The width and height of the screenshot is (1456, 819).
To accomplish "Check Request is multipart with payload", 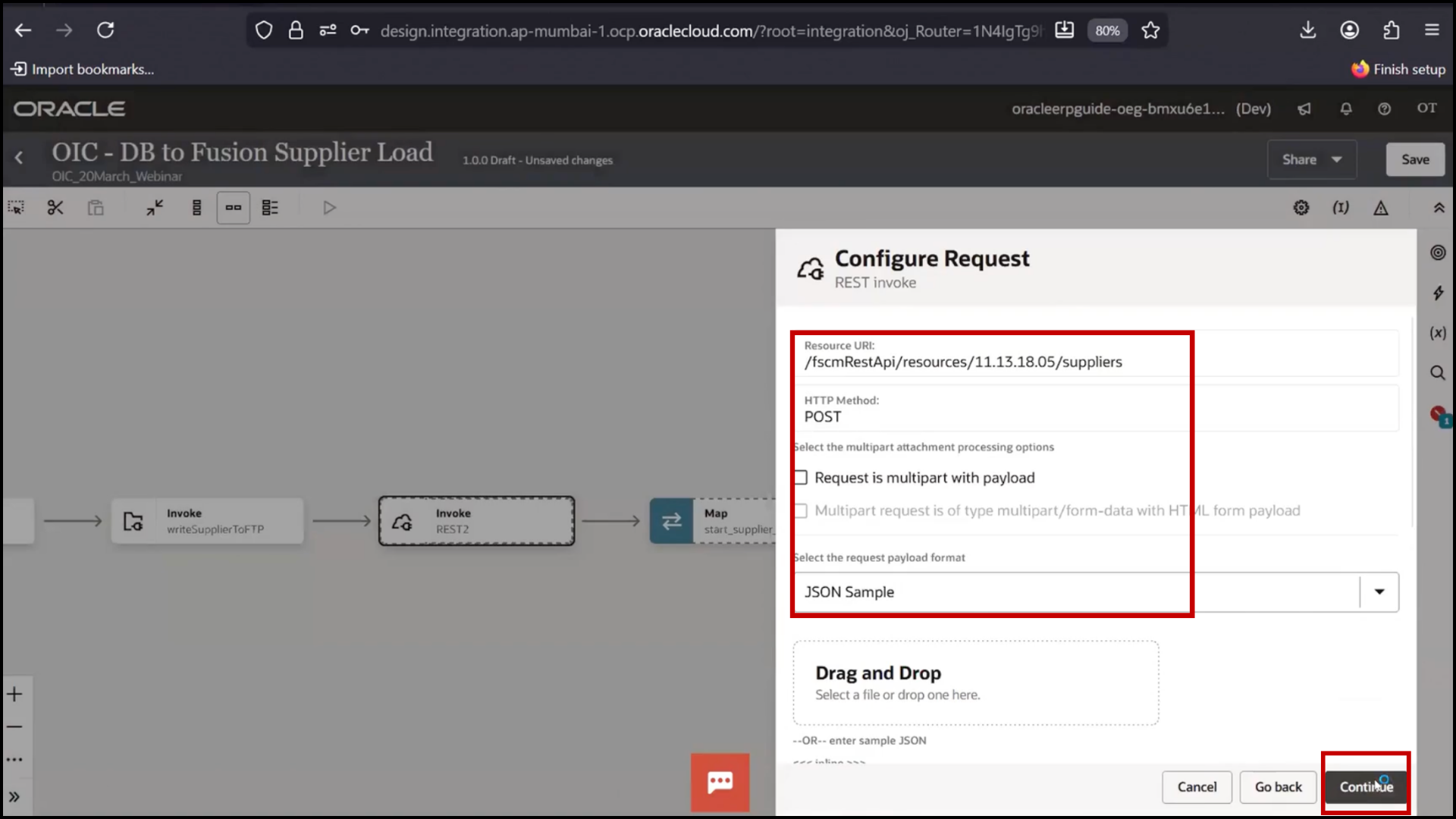I will (x=801, y=478).
